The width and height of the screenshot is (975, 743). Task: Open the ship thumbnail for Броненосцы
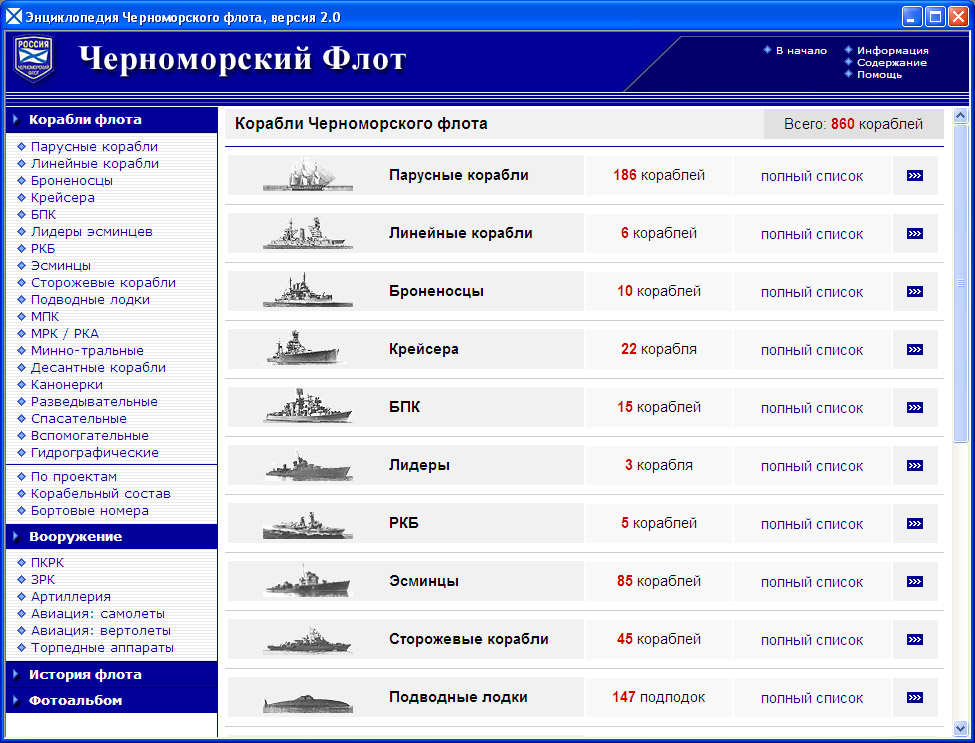308,290
